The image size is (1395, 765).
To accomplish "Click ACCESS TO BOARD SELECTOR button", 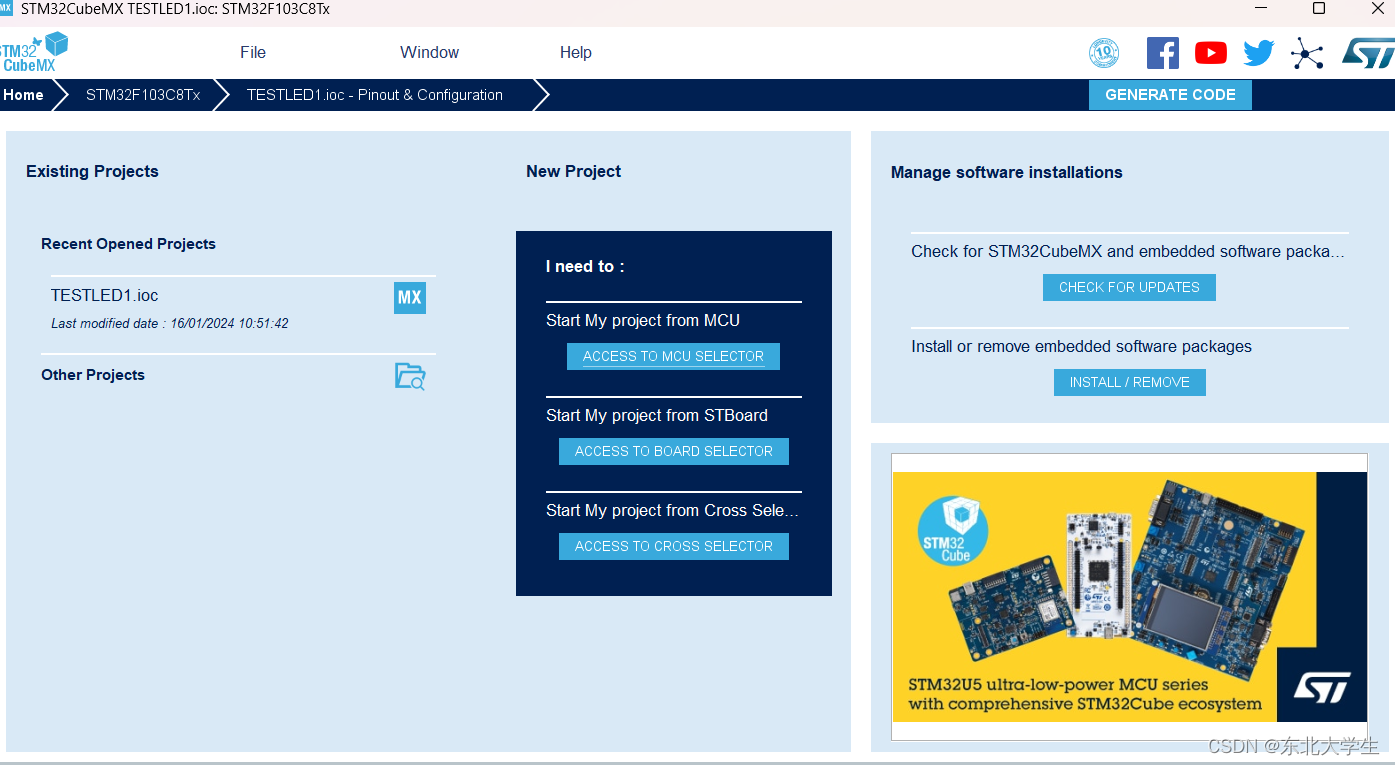I will (x=673, y=451).
